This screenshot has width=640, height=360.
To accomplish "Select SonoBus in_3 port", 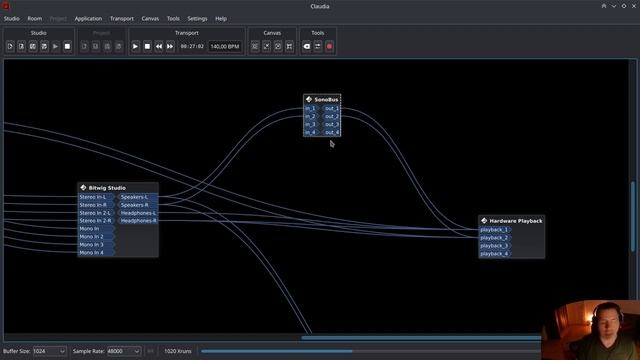I will pyautogui.click(x=311, y=124).
